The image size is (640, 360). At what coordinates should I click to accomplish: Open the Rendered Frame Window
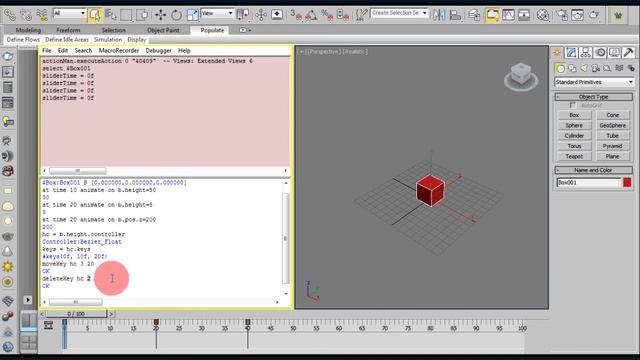coord(578,15)
